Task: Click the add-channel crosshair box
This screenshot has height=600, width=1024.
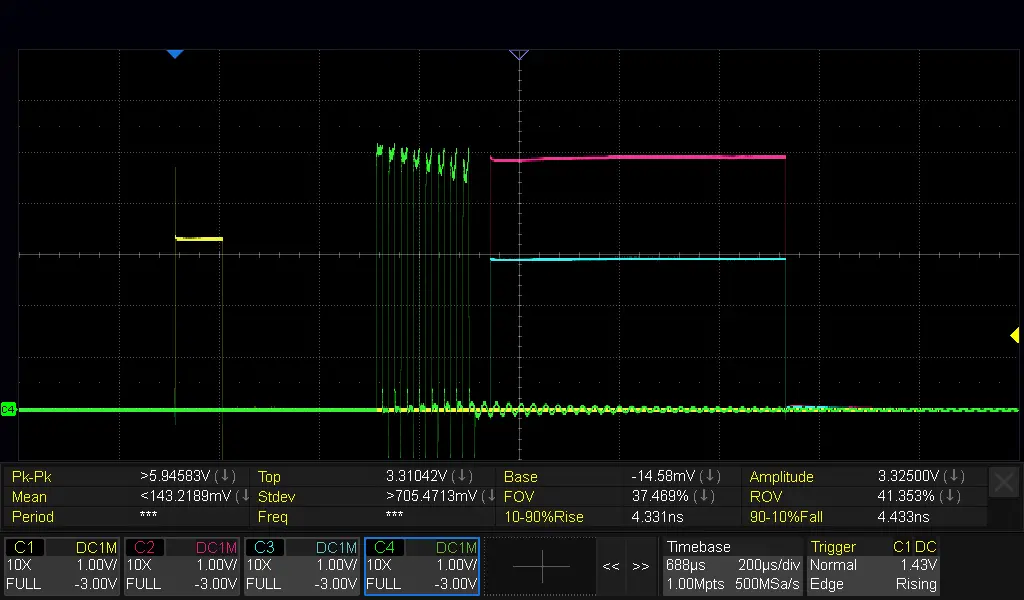Action: [x=541, y=566]
